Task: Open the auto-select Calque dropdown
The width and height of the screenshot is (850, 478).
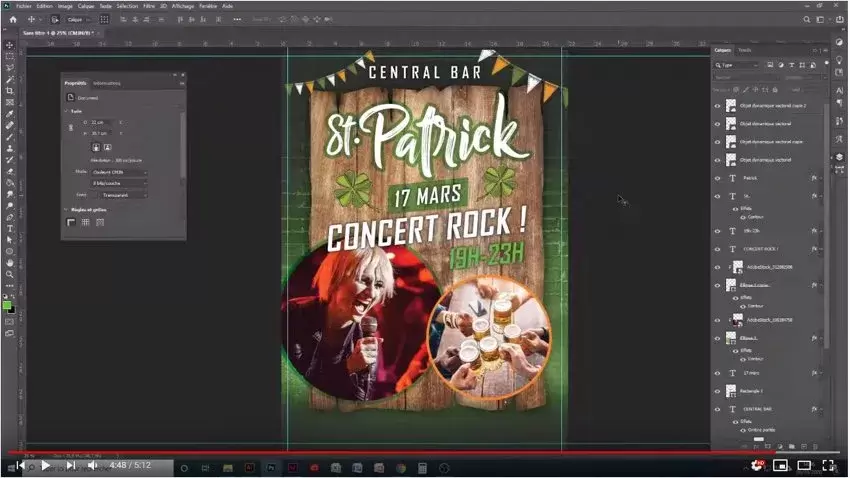Action: tap(79, 20)
